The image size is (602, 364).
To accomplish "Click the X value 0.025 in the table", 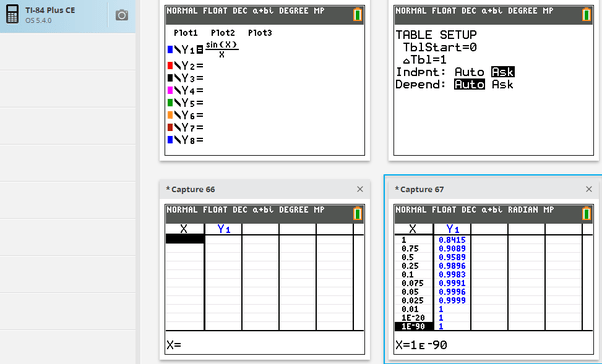I will pyautogui.click(x=412, y=300).
